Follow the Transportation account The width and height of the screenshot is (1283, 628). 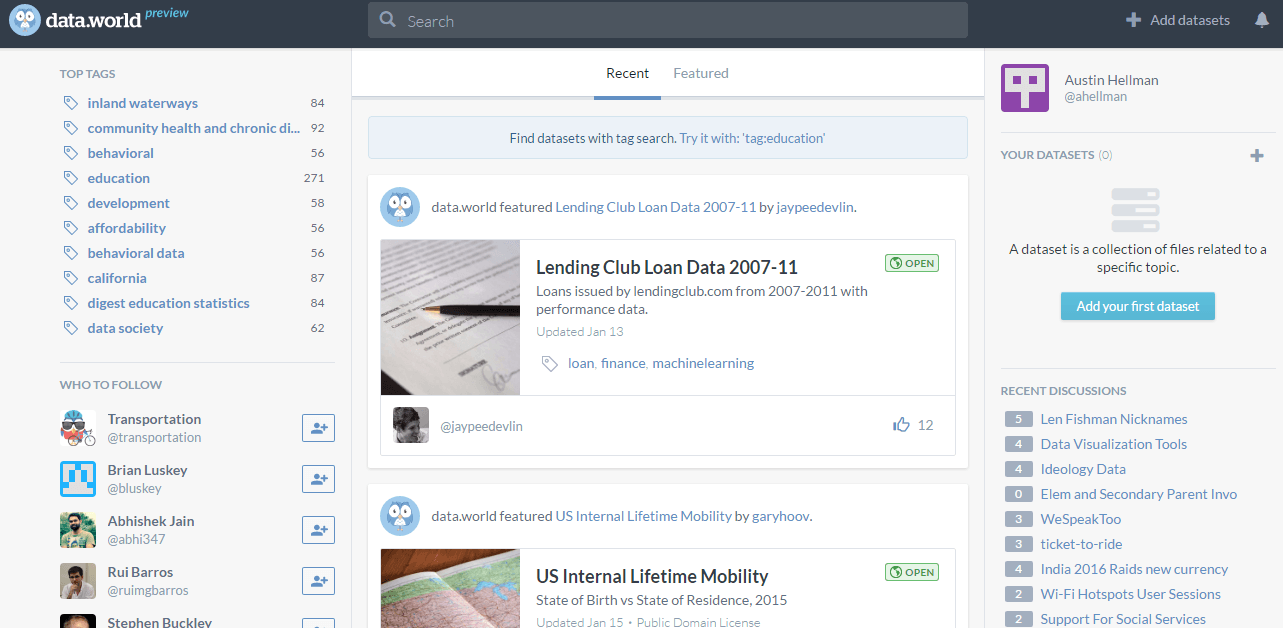click(318, 428)
